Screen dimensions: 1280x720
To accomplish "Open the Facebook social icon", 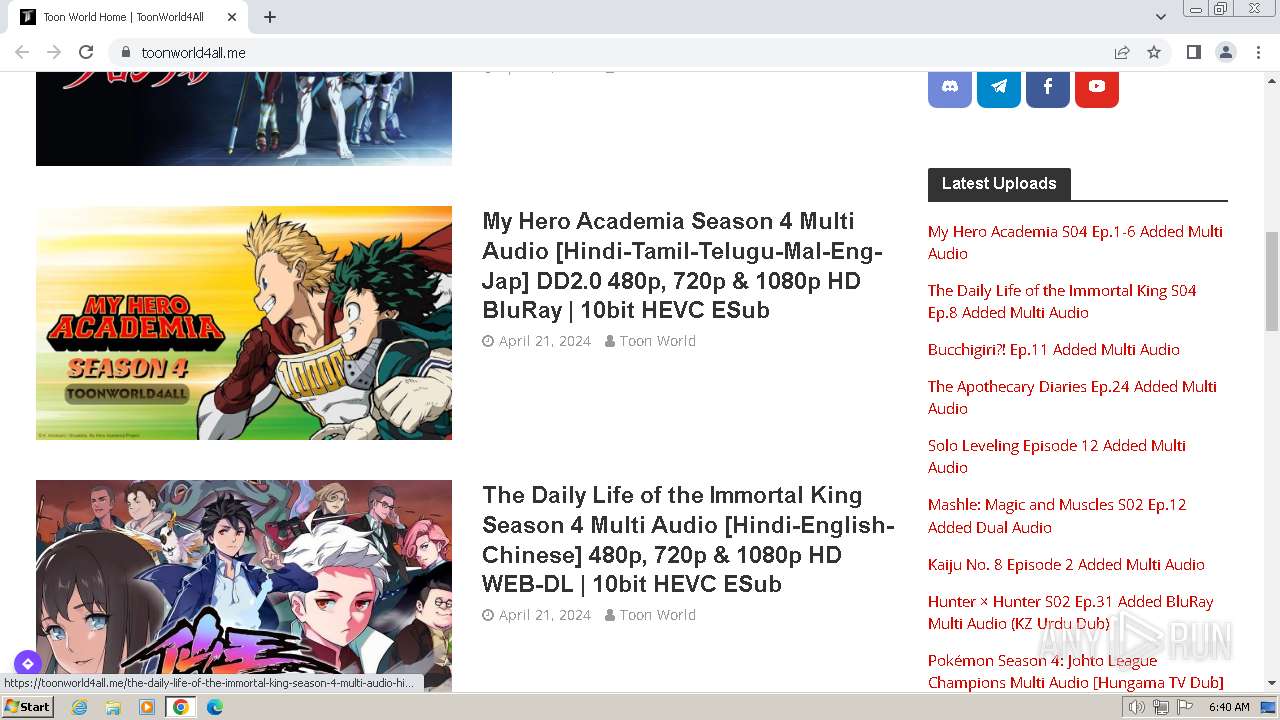I will click(x=1048, y=87).
